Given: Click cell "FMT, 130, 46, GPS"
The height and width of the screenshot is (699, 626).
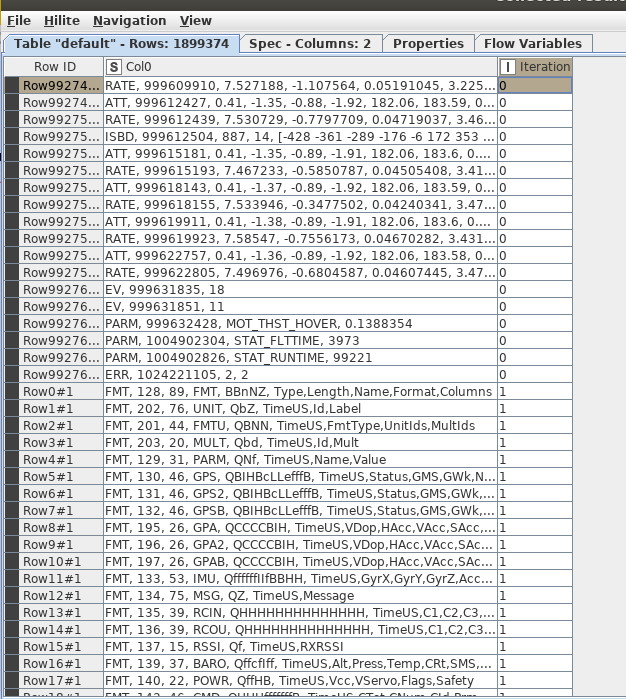Looking at the screenshot, I should (x=301, y=477).
